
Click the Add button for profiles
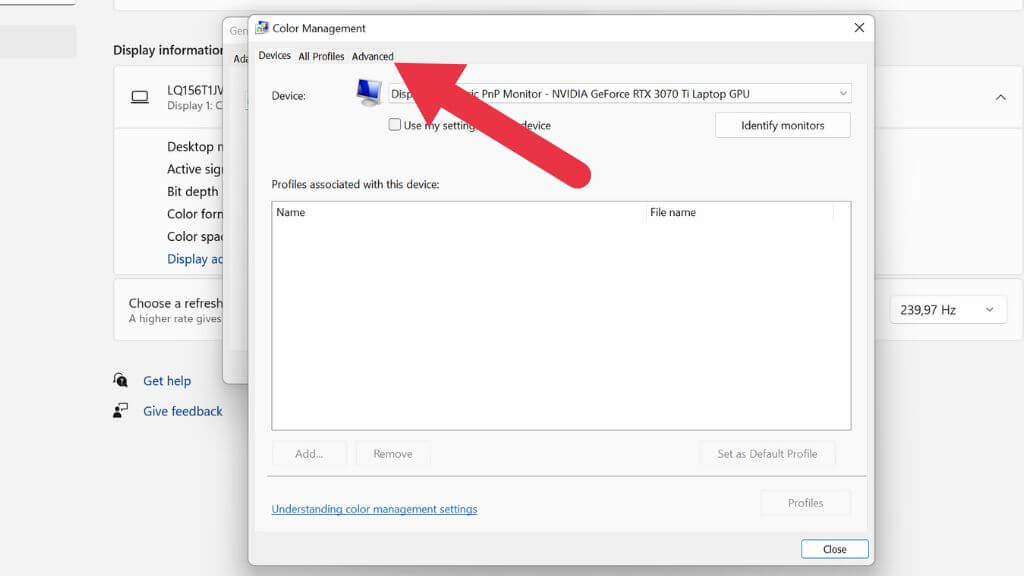pyautogui.click(x=309, y=453)
